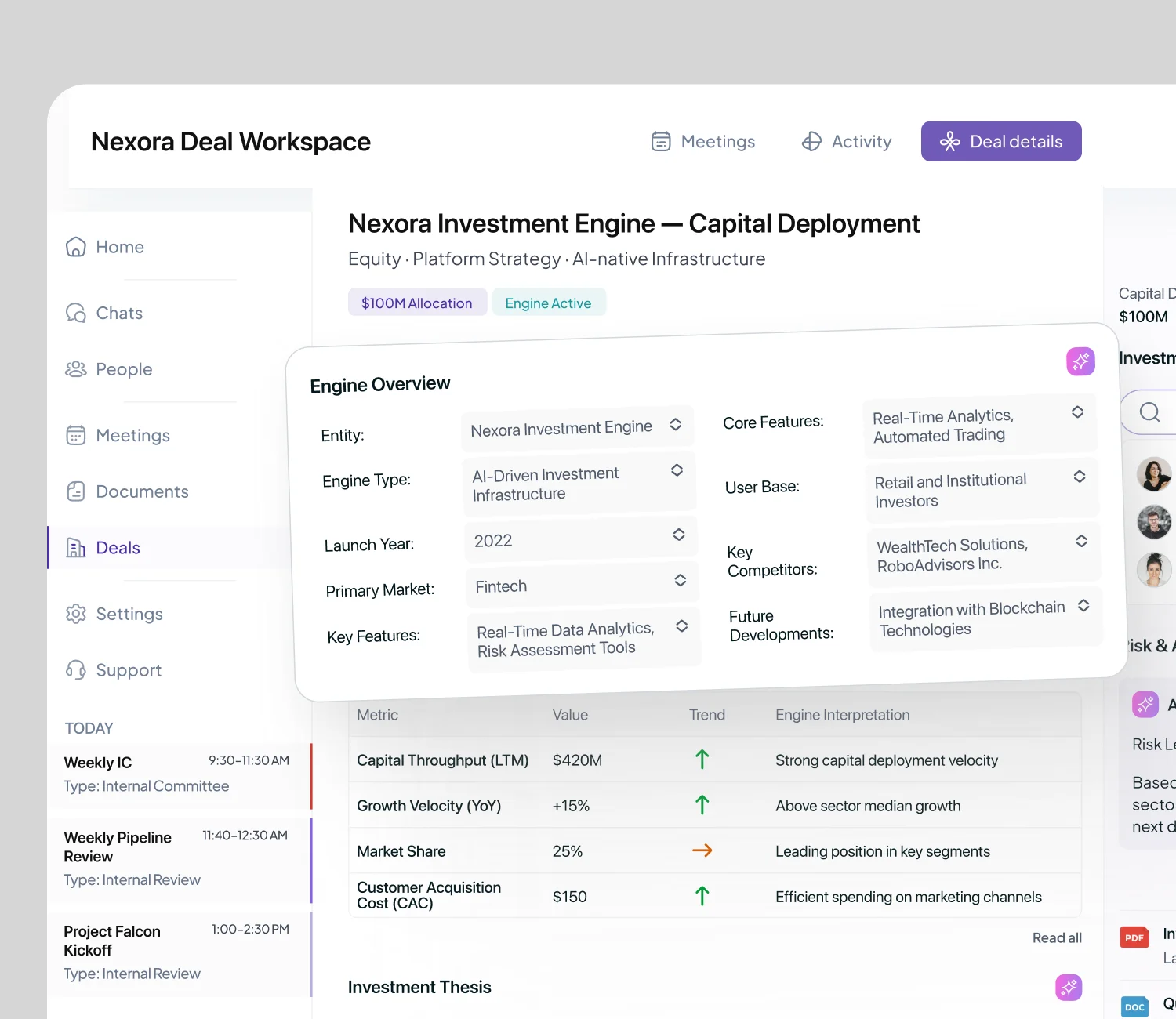Click up arrow trend for Customer Acquisition Cost
This screenshot has height=1019, width=1176.
point(702,896)
